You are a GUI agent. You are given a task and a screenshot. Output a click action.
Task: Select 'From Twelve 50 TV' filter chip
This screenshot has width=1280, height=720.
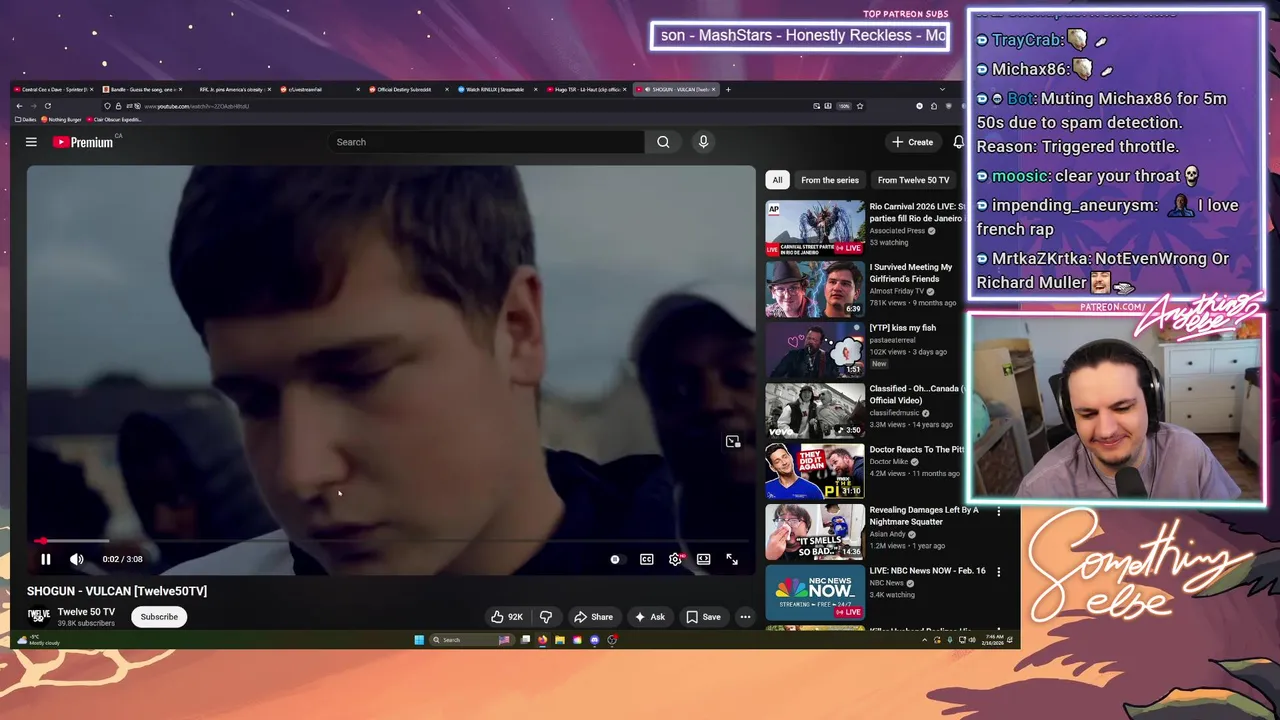913,180
